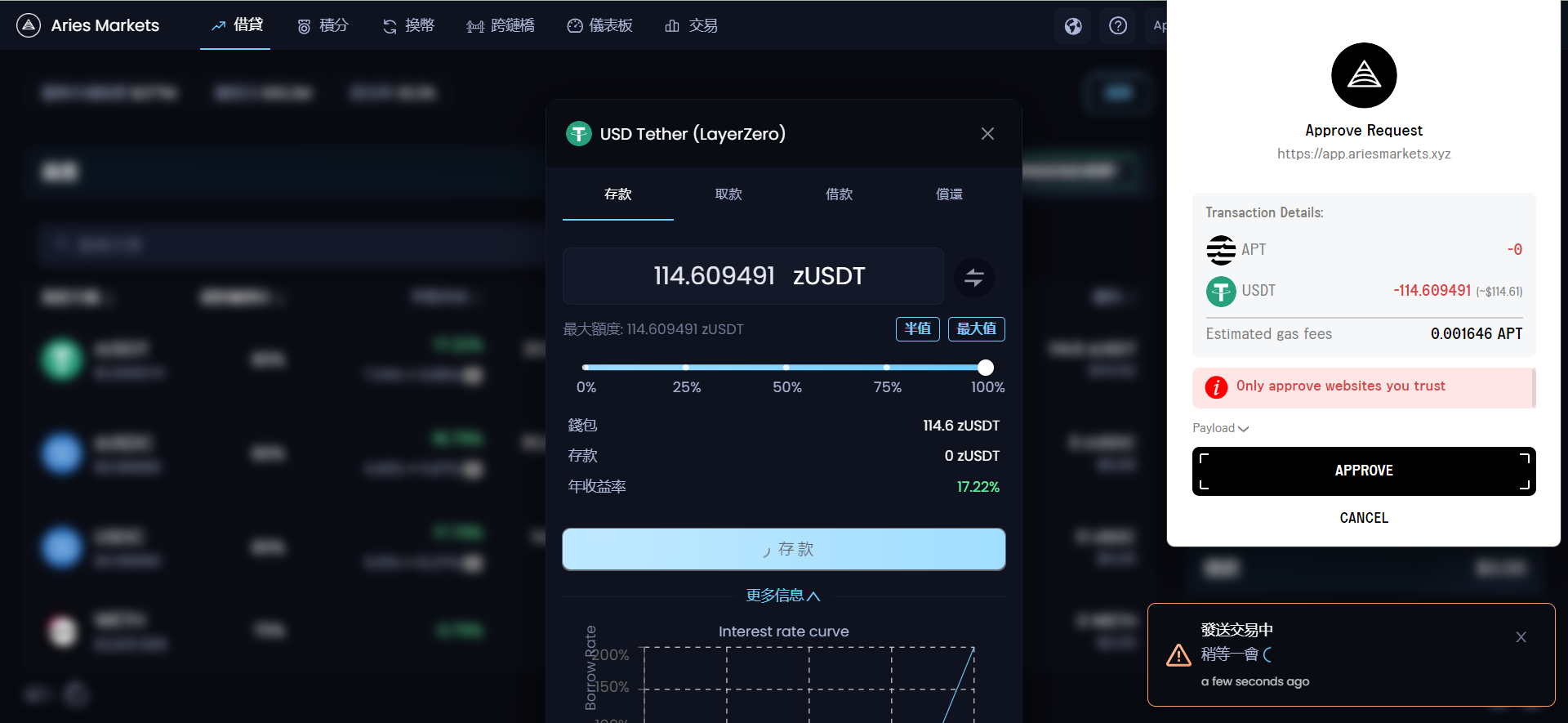Viewport: 1568px width, 723px height.
Task: Open the 借貸 lending tab
Action: click(236, 25)
